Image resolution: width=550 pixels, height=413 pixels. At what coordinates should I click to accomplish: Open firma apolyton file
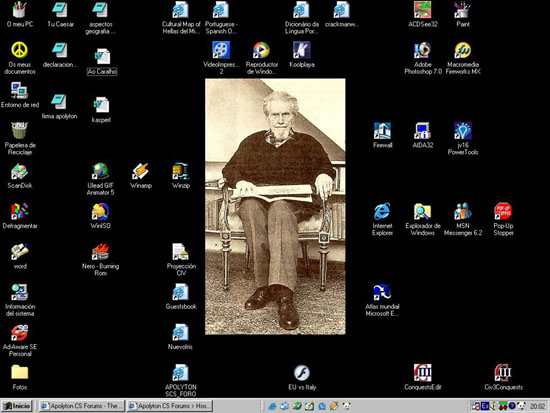59,102
